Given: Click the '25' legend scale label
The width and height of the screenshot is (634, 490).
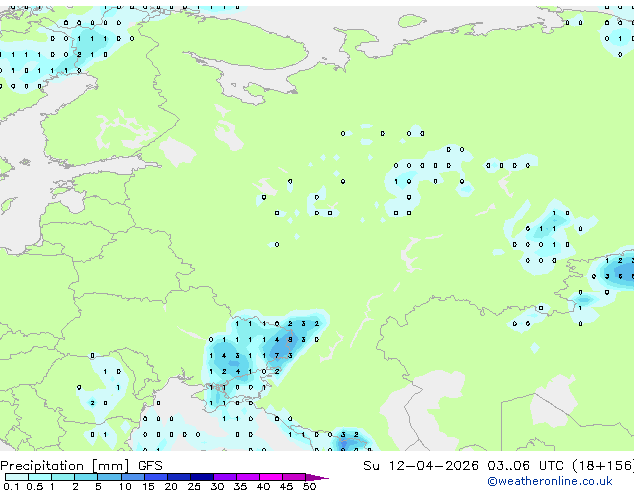Looking at the screenshot, I should click(194, 486).
